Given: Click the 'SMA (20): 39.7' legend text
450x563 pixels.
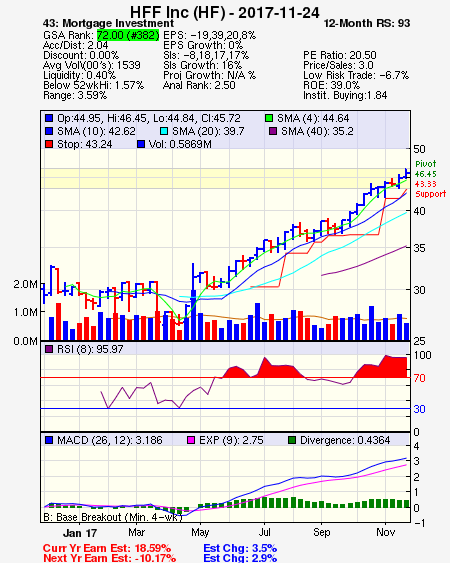Looking at the screenshot, I should (208, 131).
